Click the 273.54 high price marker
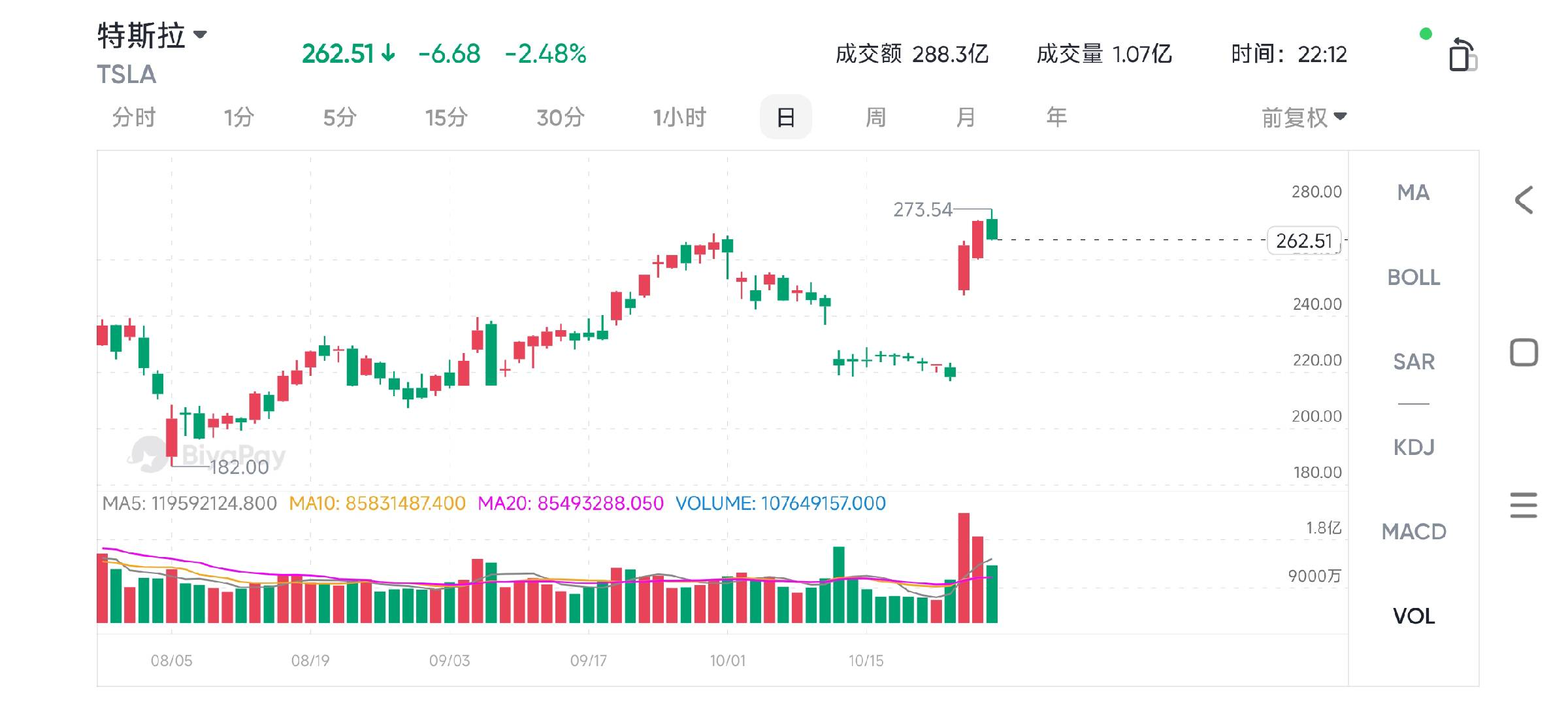 pyautogui.click(x=923, y=210)
